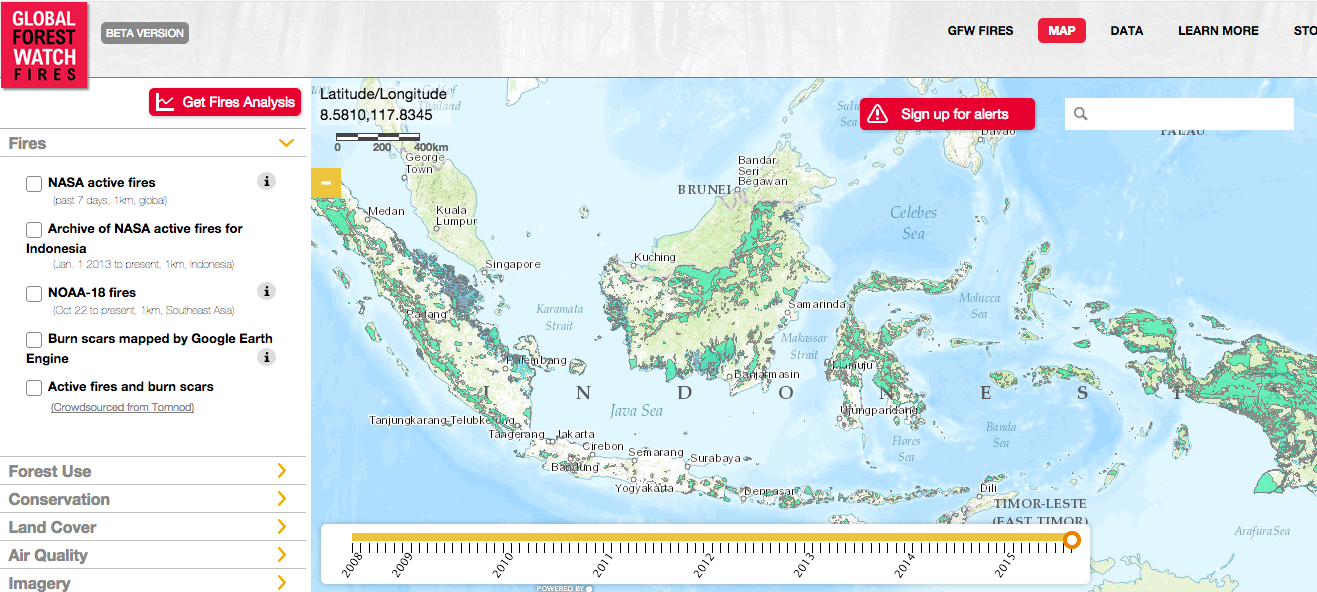
Task: Open the DATA menu item
Action: [1126, 31]
